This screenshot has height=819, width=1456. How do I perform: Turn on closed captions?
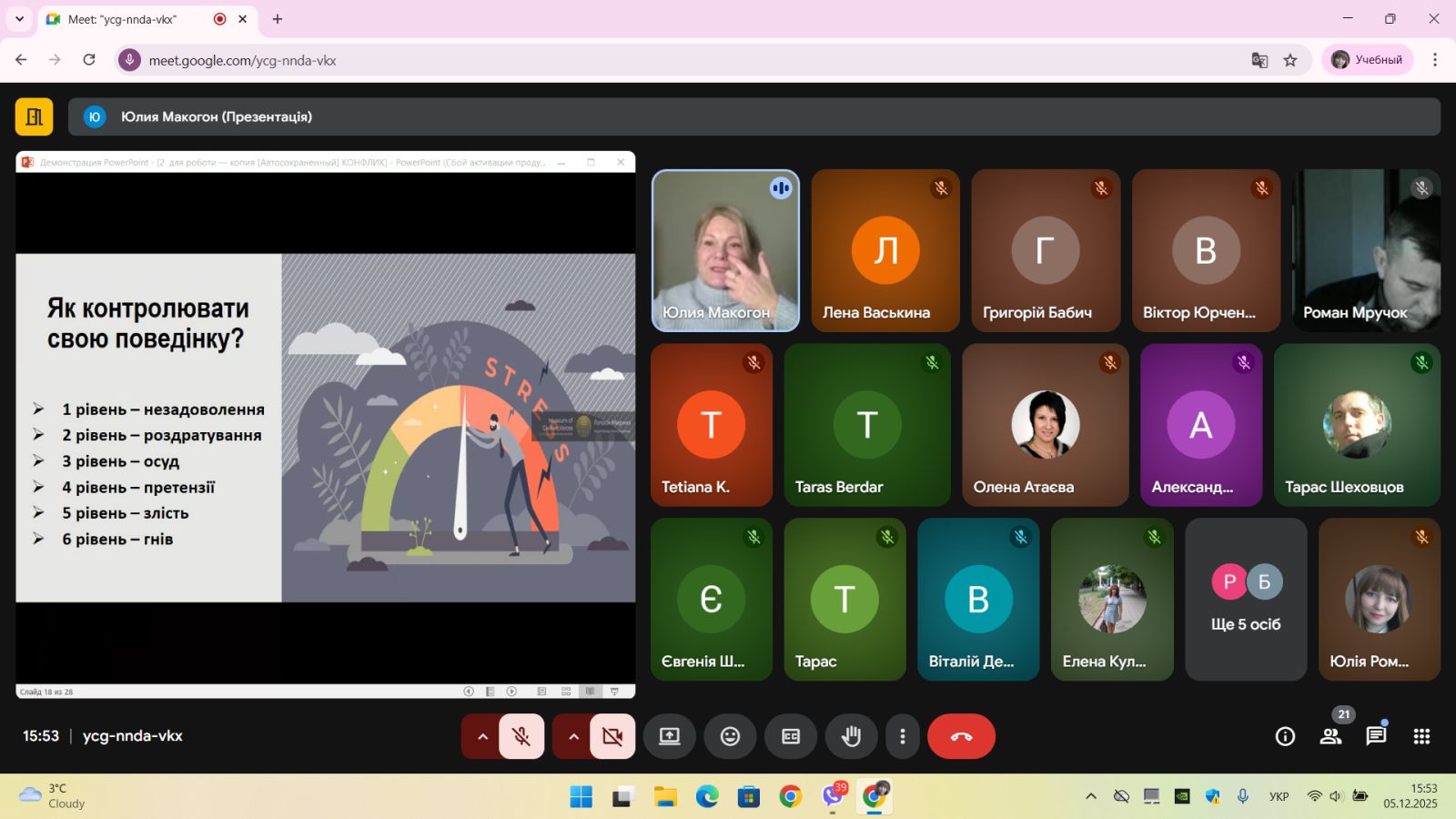[x=791, y=736]
